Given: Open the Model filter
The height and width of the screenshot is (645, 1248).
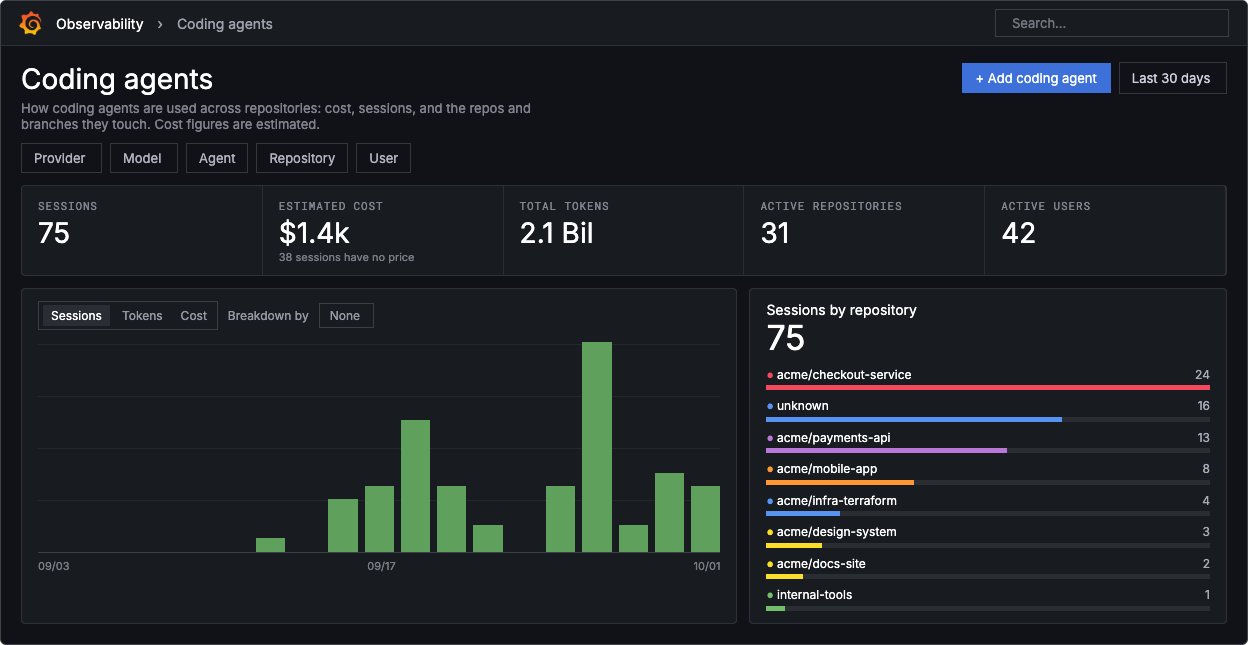Looking at the screenshot, I should point(143,158).
